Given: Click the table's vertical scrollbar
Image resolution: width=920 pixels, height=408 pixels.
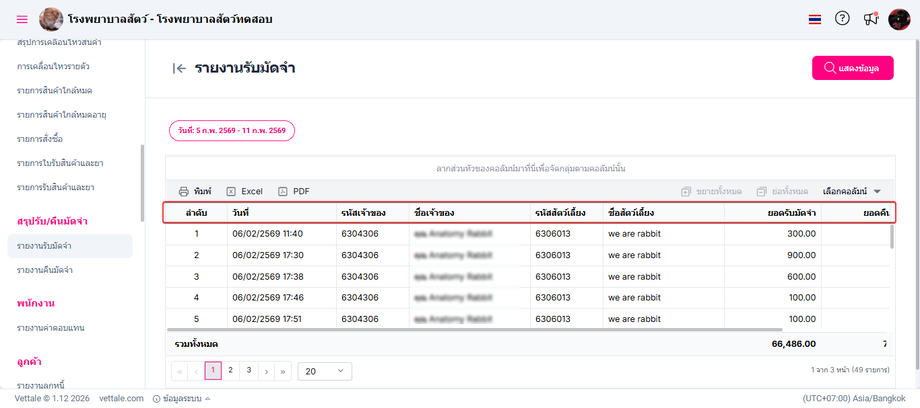Looking at the screenshot, I should point(892,237).
